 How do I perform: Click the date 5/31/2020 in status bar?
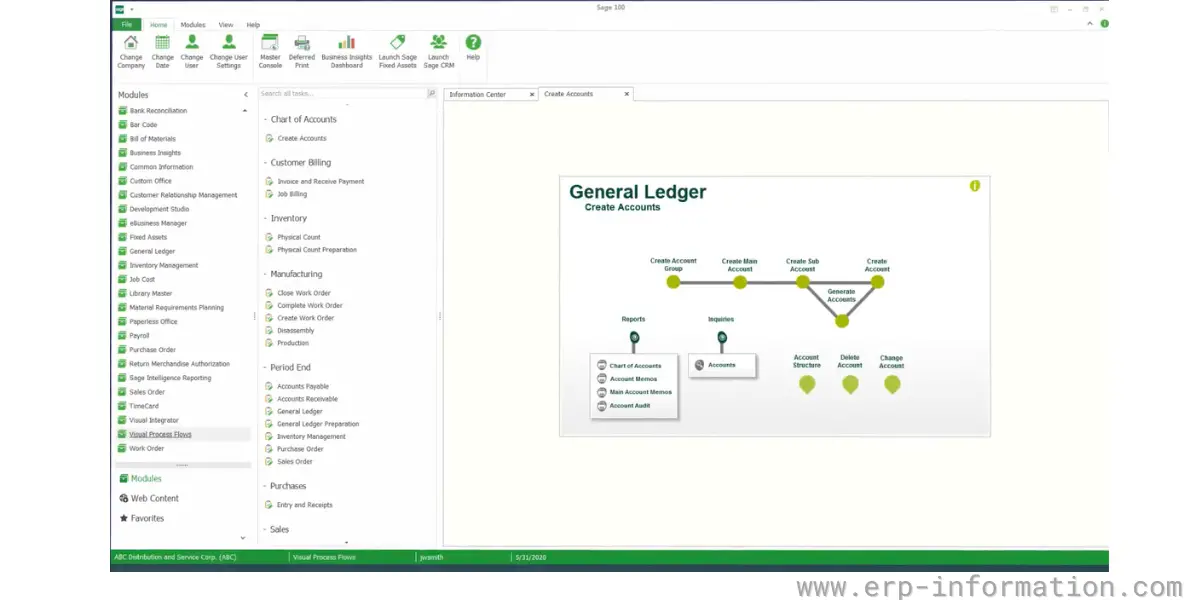point(530,556)
